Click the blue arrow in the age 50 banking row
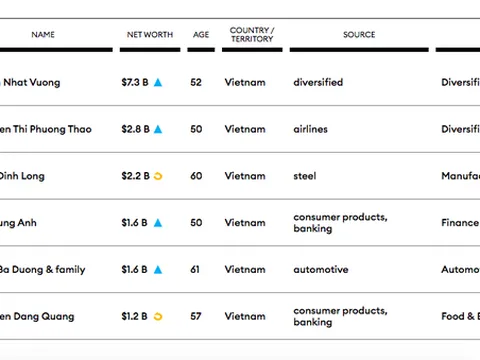Image resolution: width=480 pixels, height=360 pixels. [x=158, y=223]
